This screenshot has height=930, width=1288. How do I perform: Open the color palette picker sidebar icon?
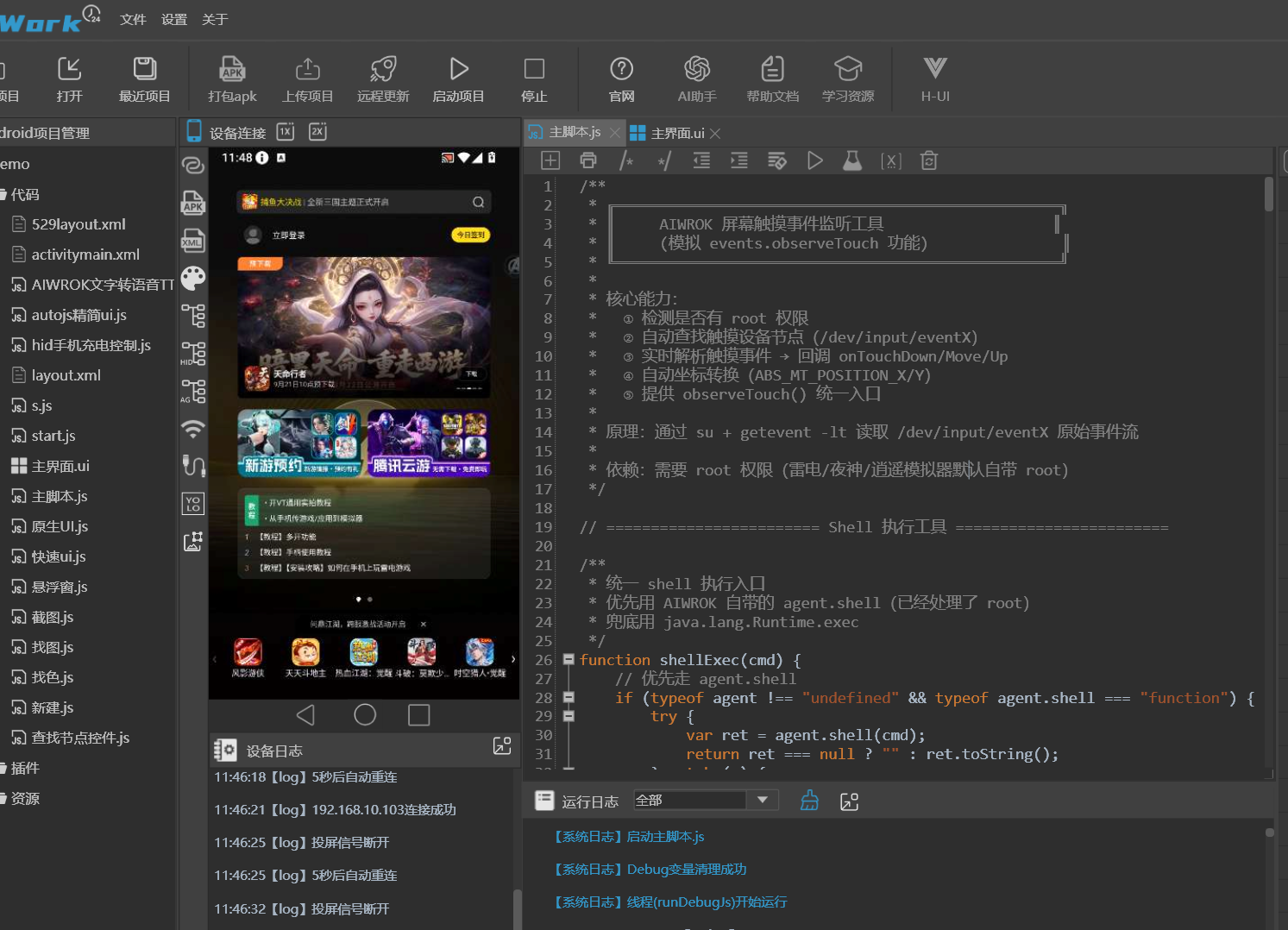pos(193,278)
